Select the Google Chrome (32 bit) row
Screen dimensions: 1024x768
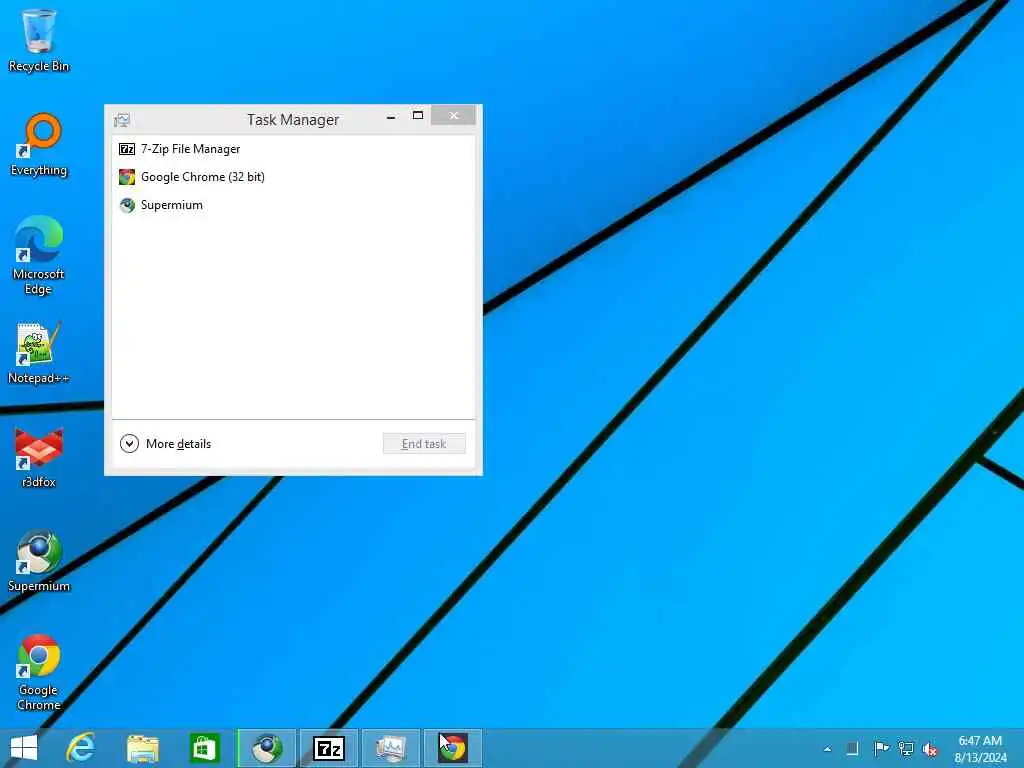pos(293,177)
